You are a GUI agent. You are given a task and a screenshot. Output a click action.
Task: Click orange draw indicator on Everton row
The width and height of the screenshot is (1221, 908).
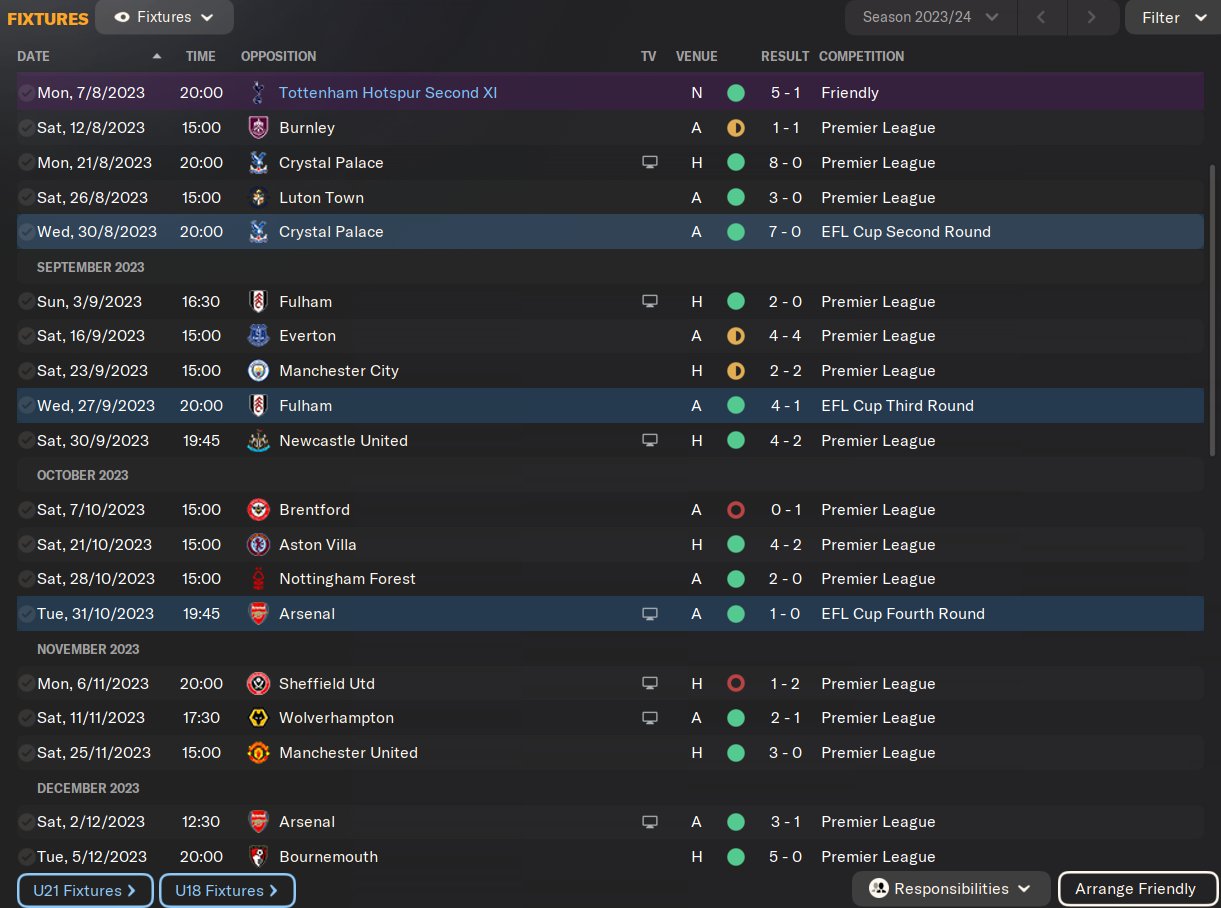coord(736,336)
